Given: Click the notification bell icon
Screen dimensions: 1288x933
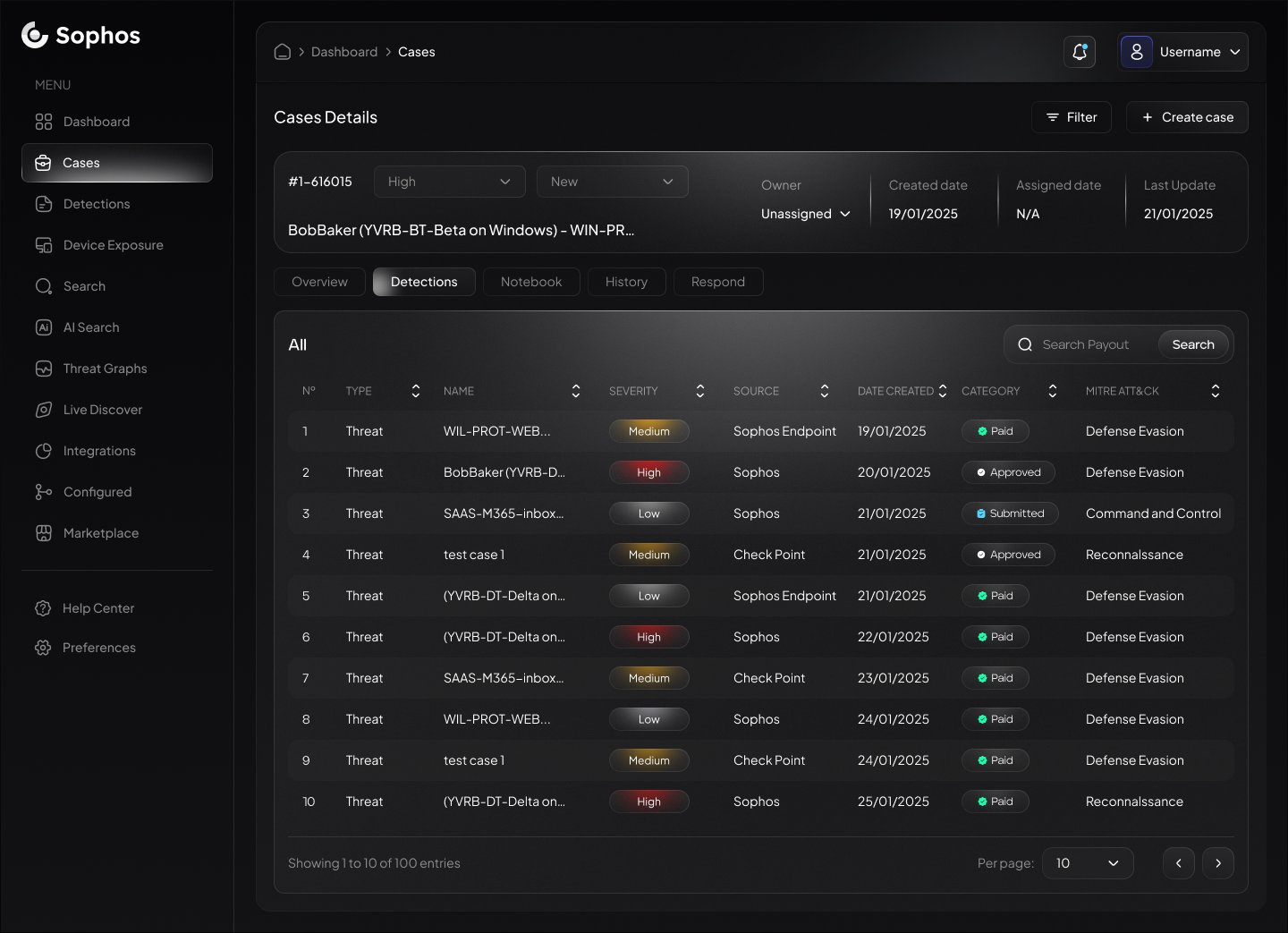Looking at the screenshot, I should [x=1080, y=52].
